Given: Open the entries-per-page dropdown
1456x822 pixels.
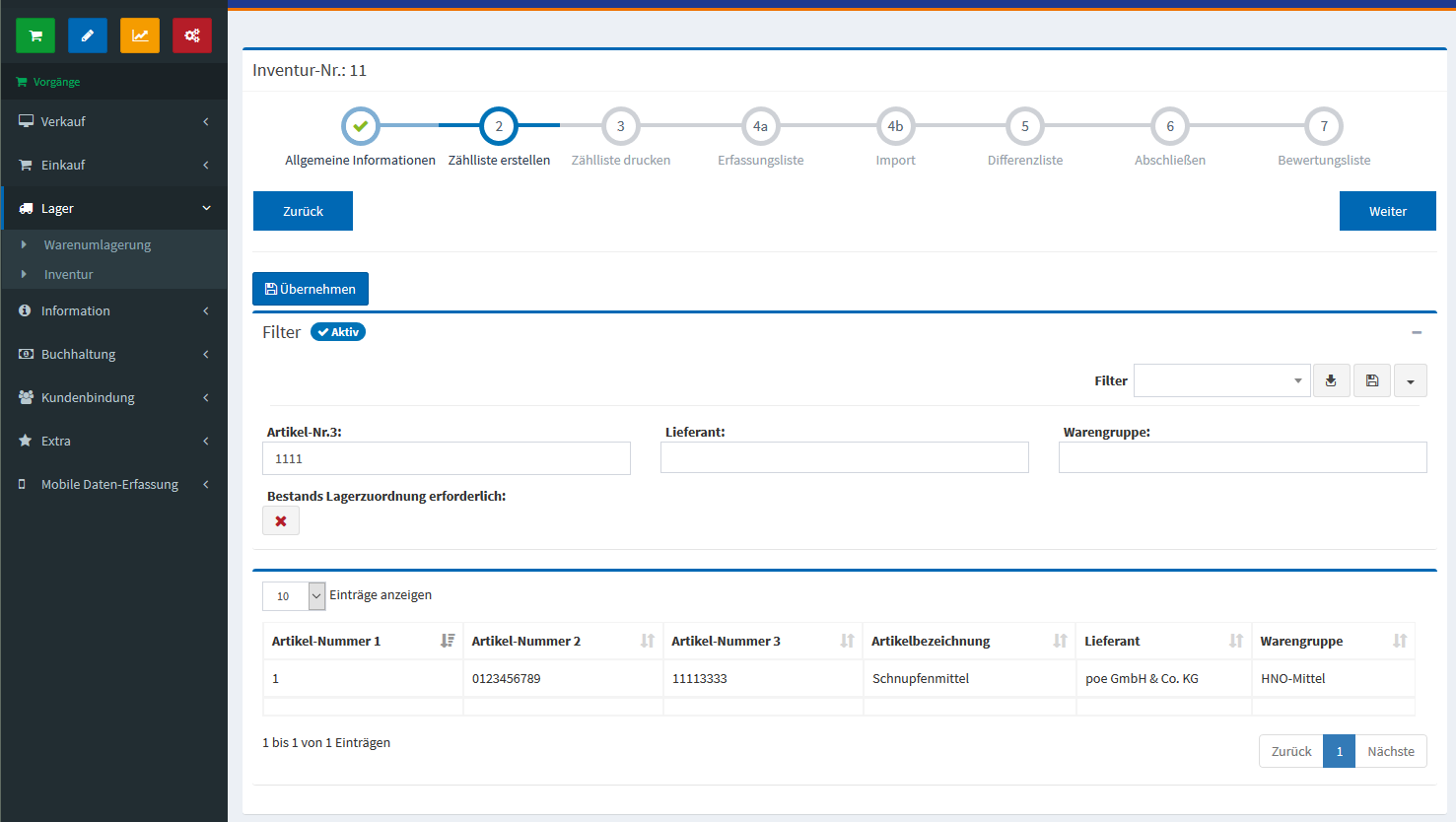Looking at the screenshot, I should (294, 596).
